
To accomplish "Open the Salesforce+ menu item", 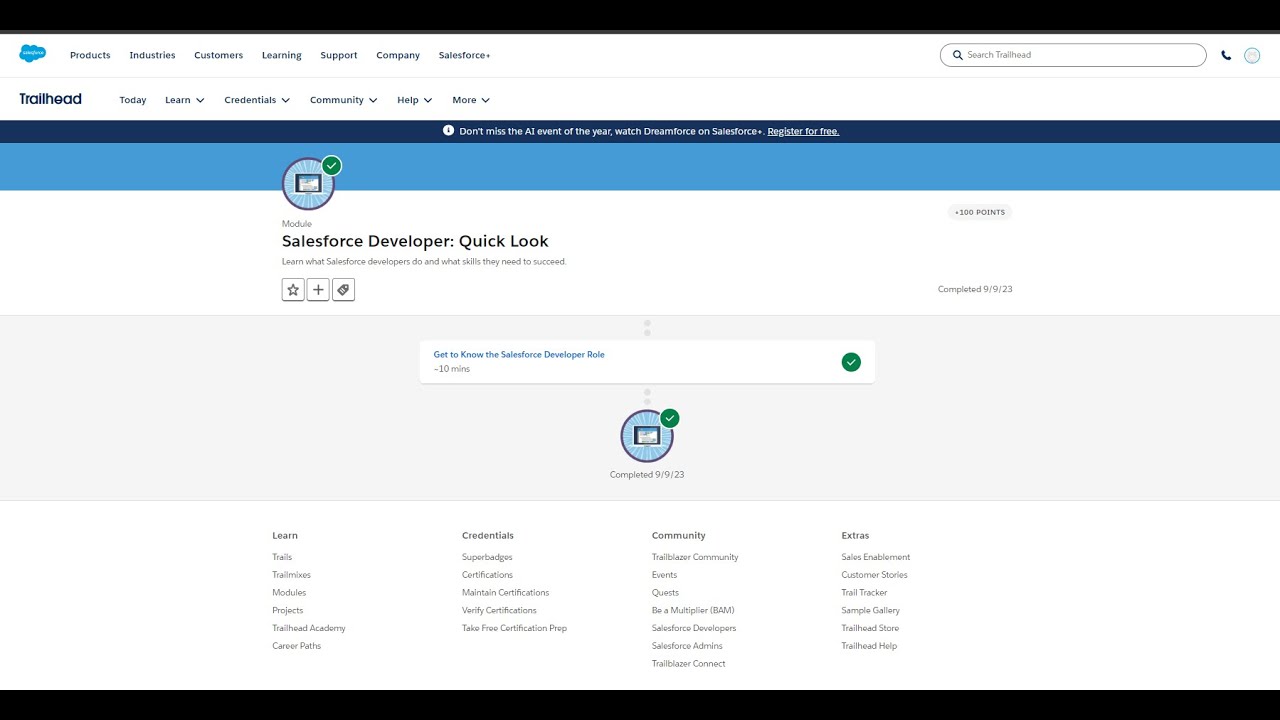I will [465, 55].
